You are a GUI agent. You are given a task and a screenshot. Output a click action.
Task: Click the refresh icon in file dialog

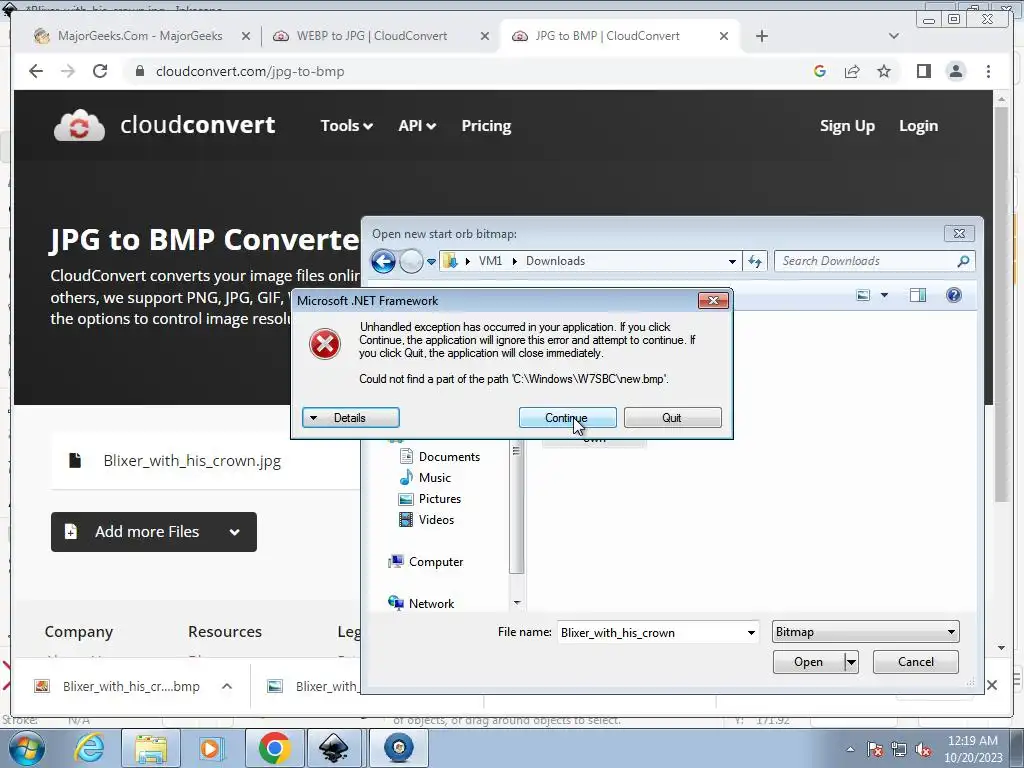[x=755, y=261]
